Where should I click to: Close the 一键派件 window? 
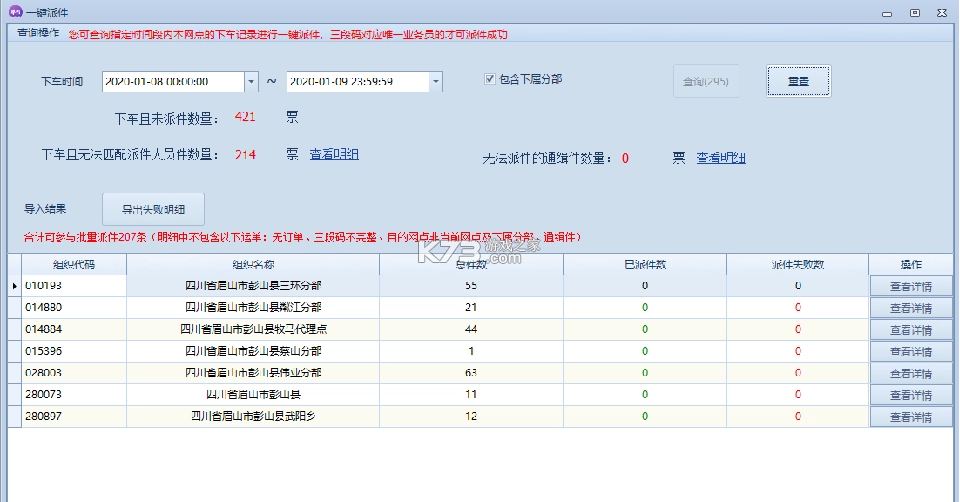pyautogui.click(x=941, y=12)
